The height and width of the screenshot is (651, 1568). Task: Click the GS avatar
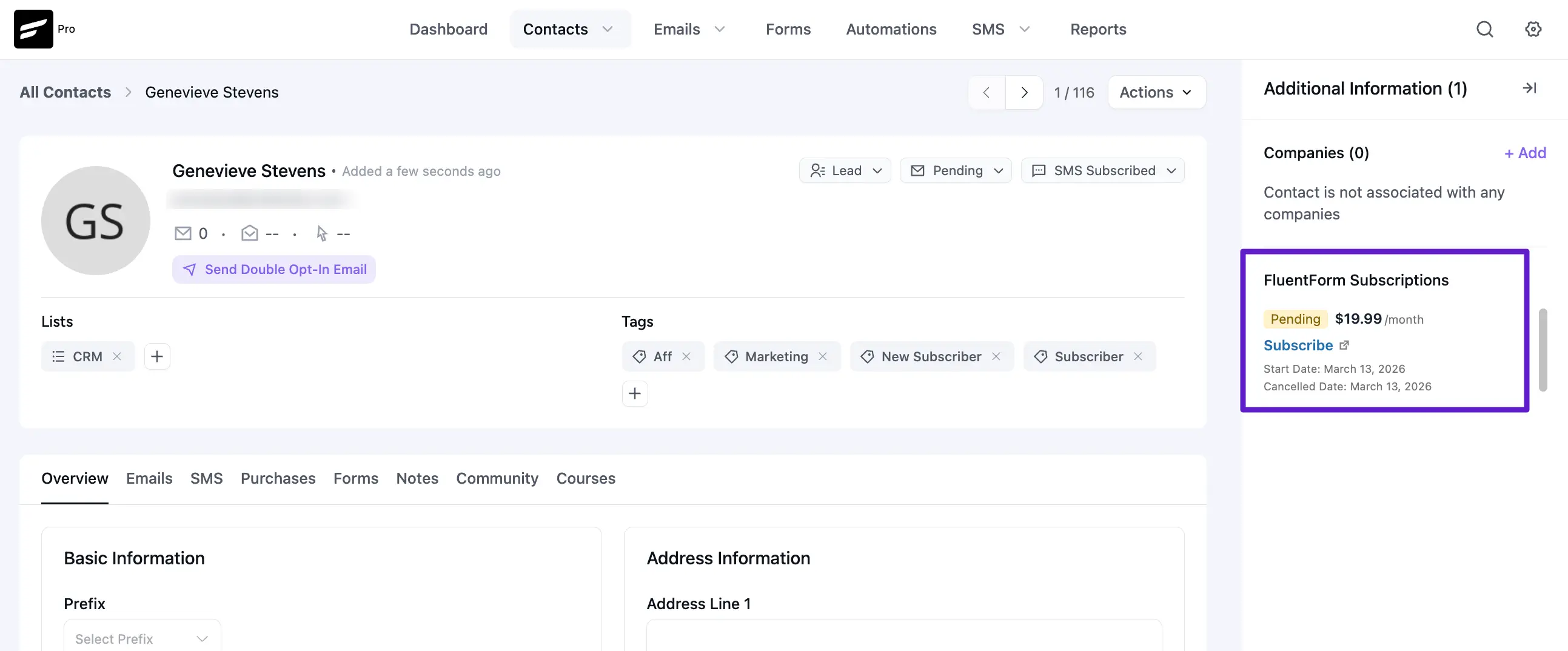[96, 221]
